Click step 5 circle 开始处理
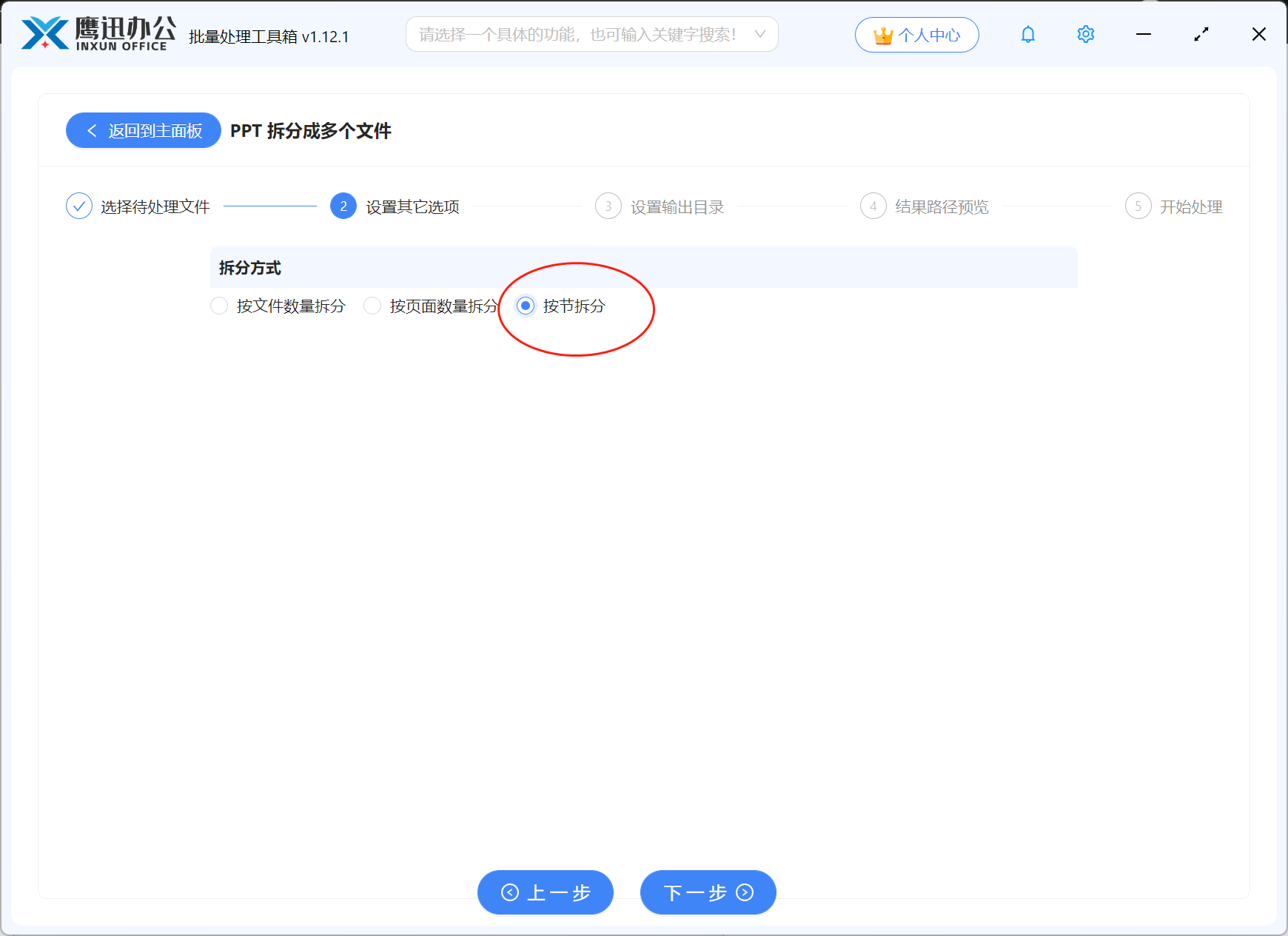The image size is (1288, 936). pos(1138,206)
